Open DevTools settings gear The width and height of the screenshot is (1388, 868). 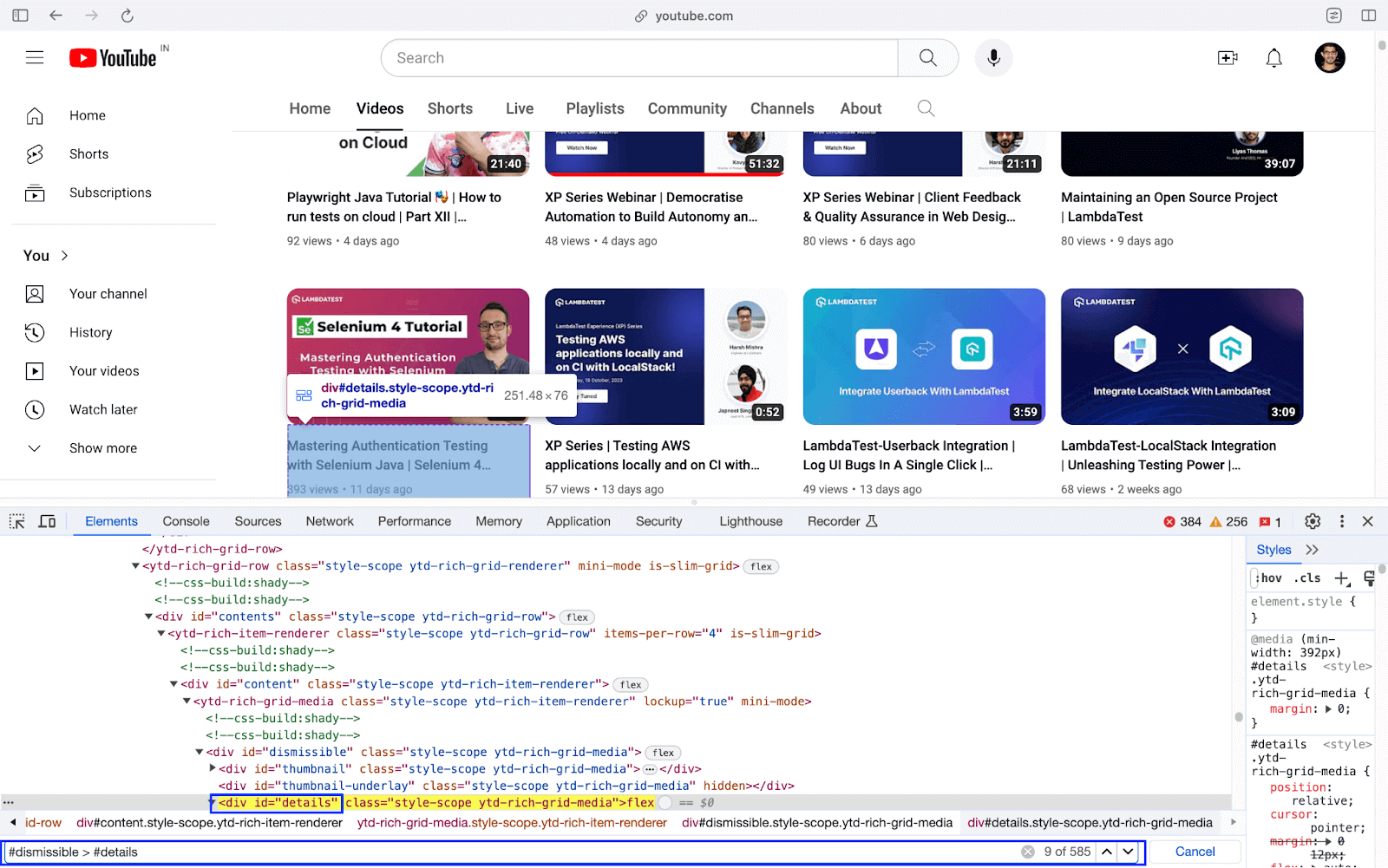point(1313,521)
